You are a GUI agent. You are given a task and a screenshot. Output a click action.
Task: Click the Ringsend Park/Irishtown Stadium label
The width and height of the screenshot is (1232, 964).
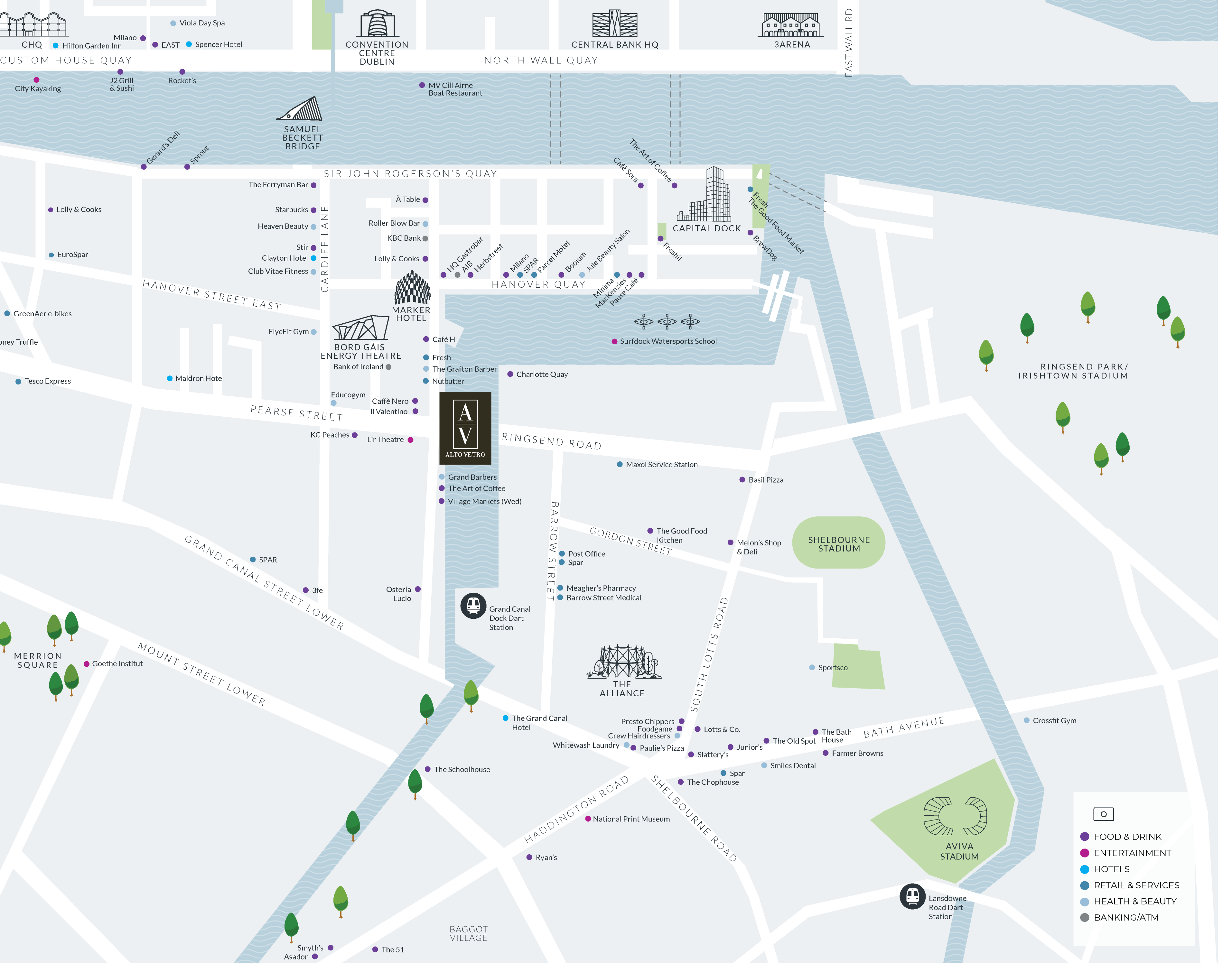click(x=1085, y=375)
